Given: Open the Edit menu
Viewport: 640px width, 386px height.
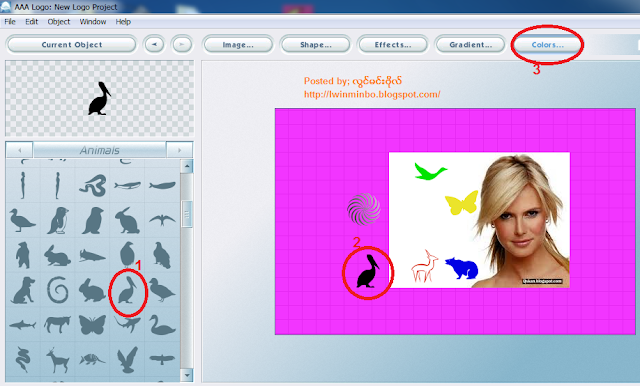Looking at the screenshot, I should (x=31, y=22).
